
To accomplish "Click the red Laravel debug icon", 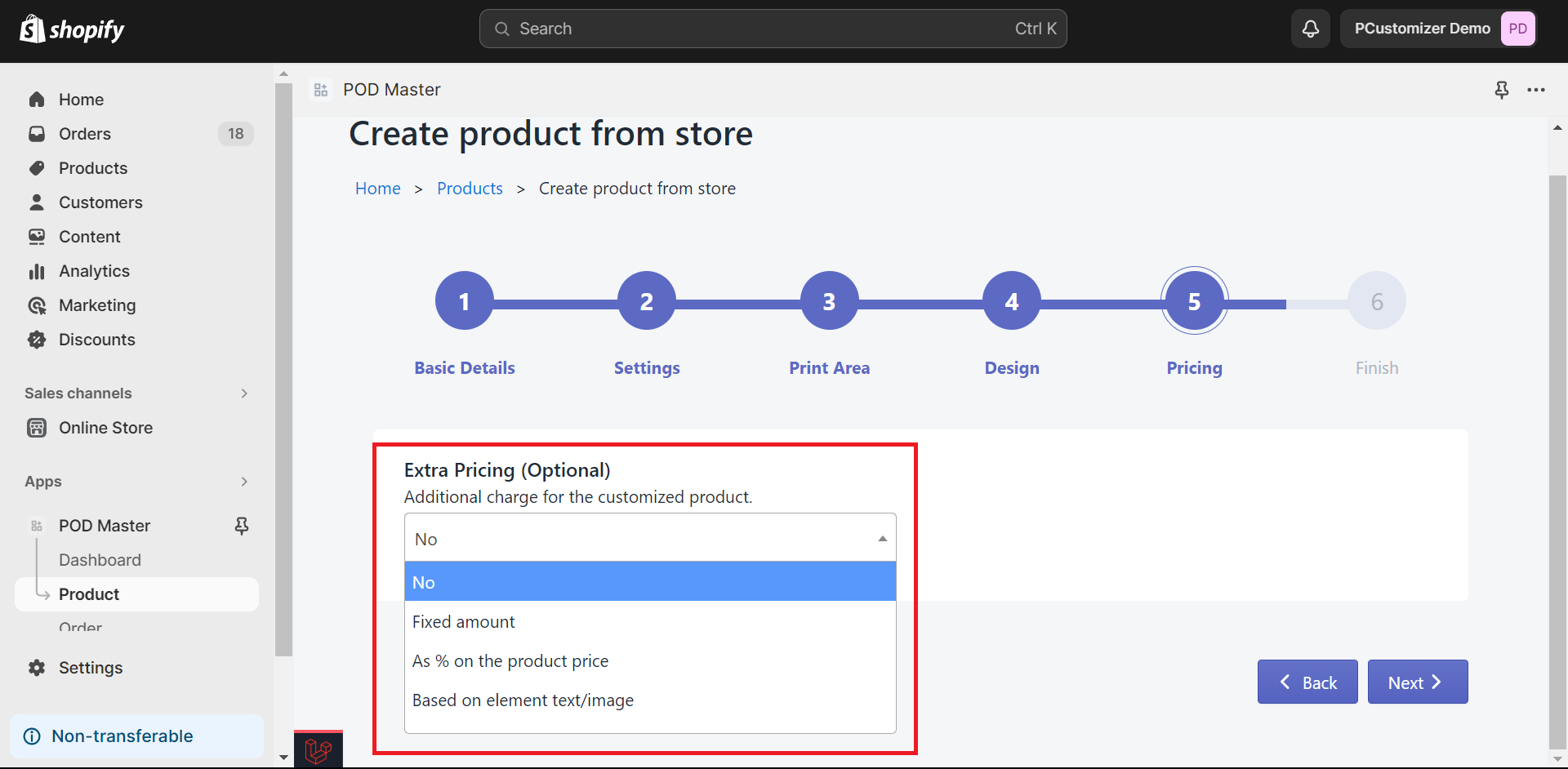I will point(318,749).
